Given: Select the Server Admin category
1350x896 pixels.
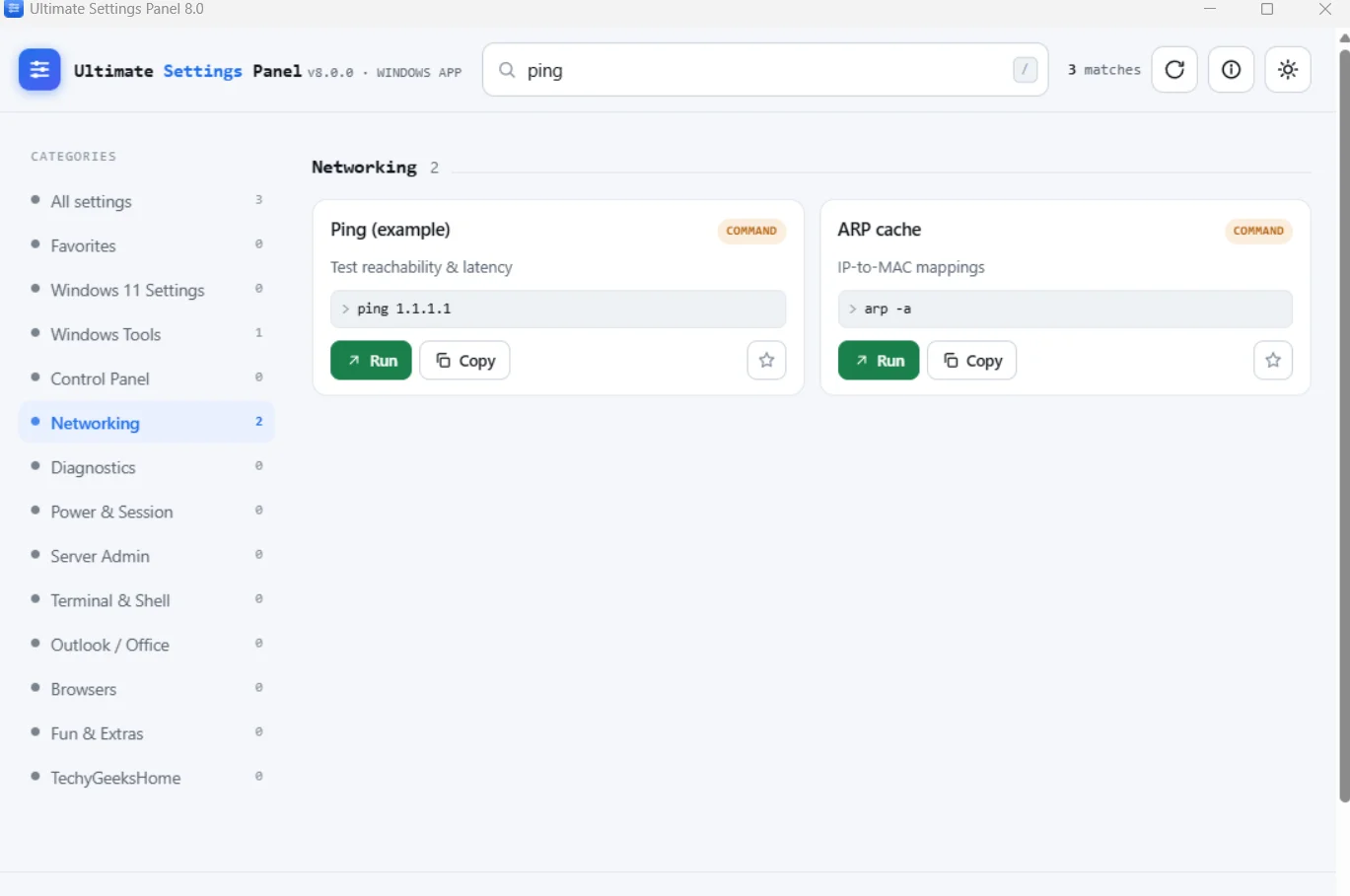Looking at the screenshot, I should 147,556.
